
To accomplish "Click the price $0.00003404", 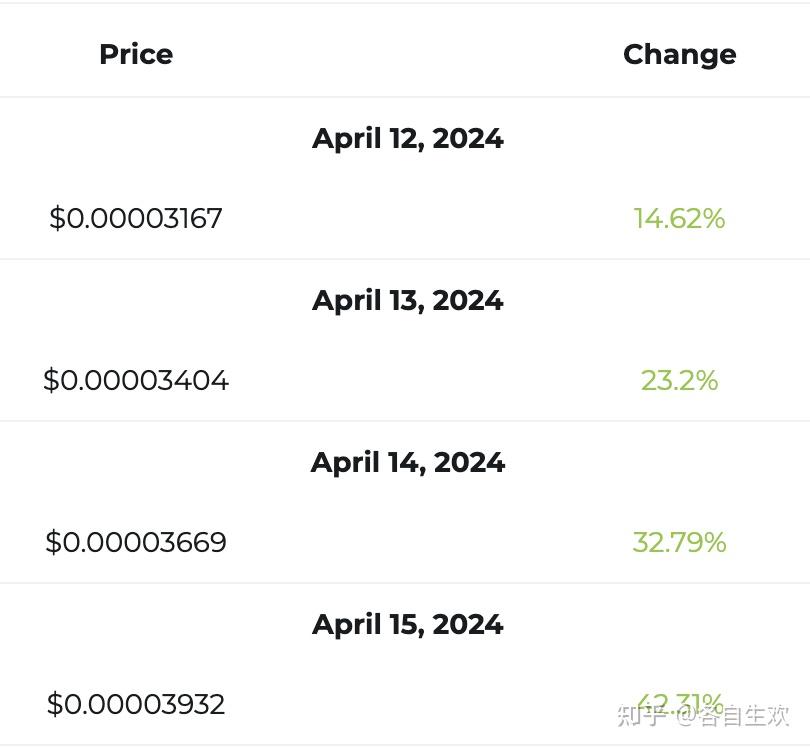I will 136,380.
